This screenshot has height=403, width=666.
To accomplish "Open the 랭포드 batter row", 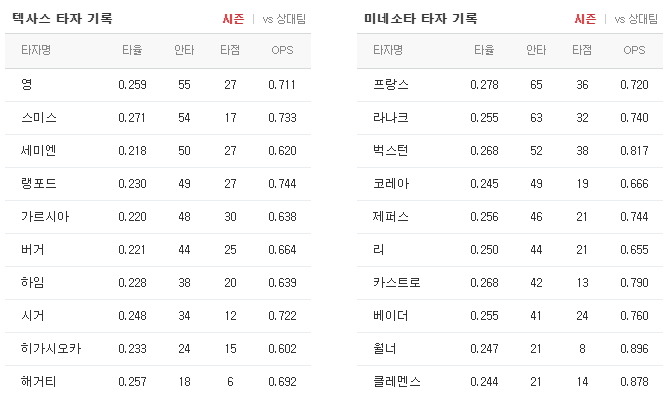I will point(158,183).
